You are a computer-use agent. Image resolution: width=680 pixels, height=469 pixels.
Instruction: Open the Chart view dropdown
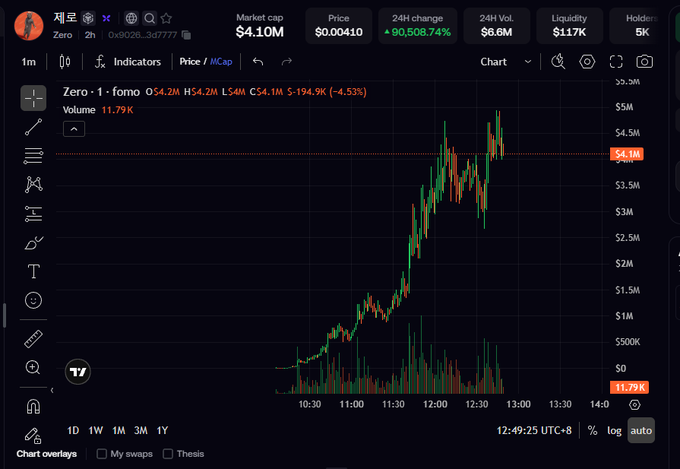[506, 62]
